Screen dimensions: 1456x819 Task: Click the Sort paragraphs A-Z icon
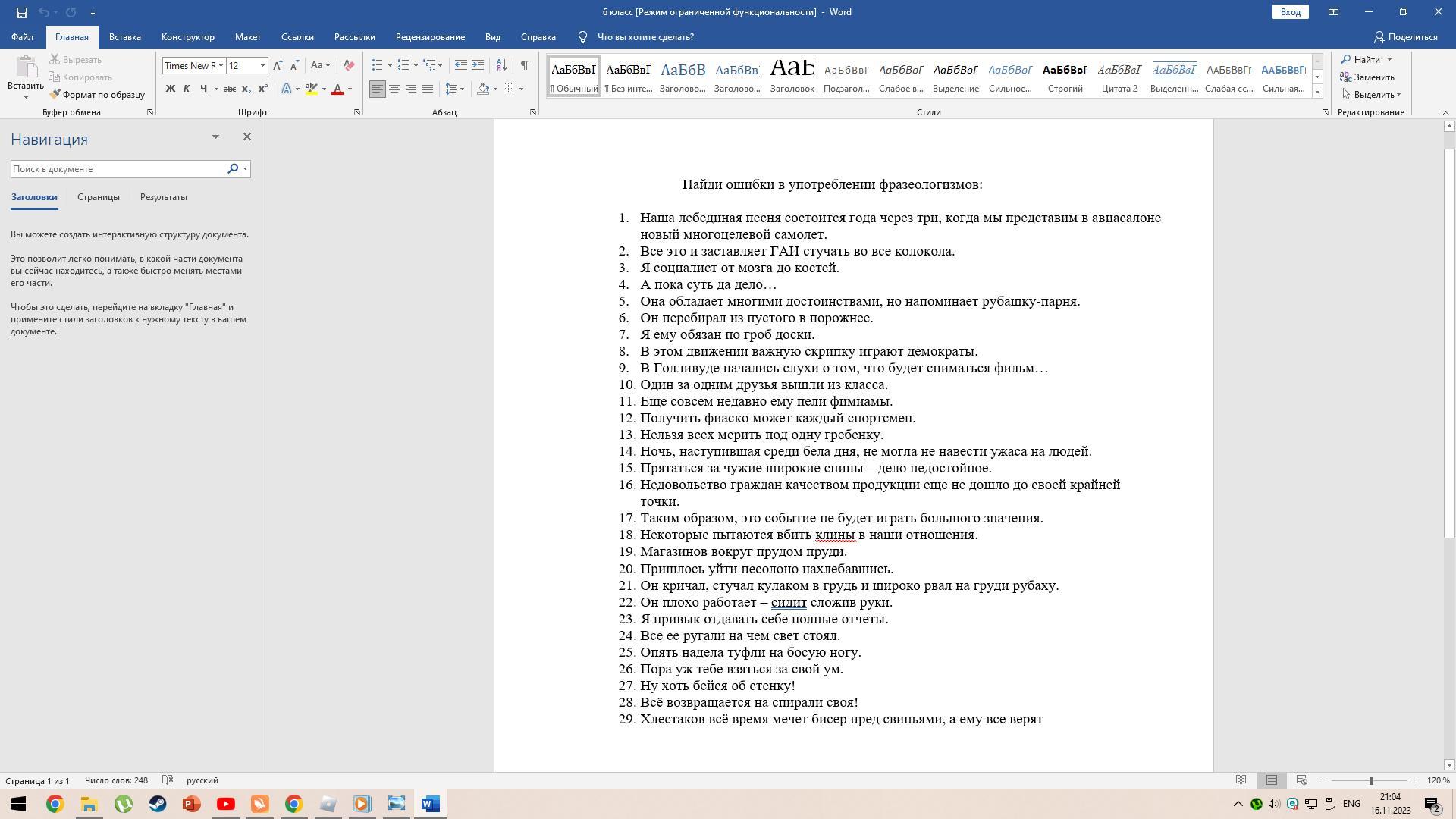tap(501, 65)
